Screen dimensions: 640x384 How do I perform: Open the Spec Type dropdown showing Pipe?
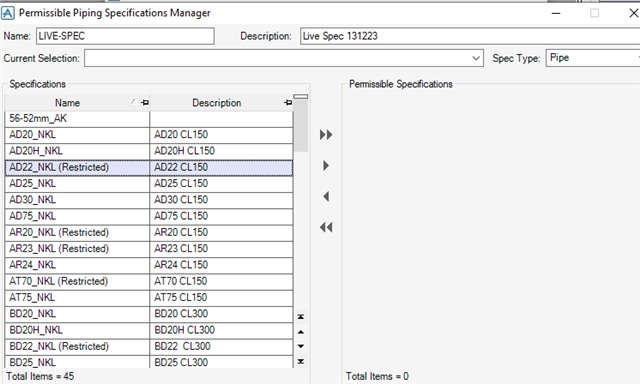tap(593, 58)
